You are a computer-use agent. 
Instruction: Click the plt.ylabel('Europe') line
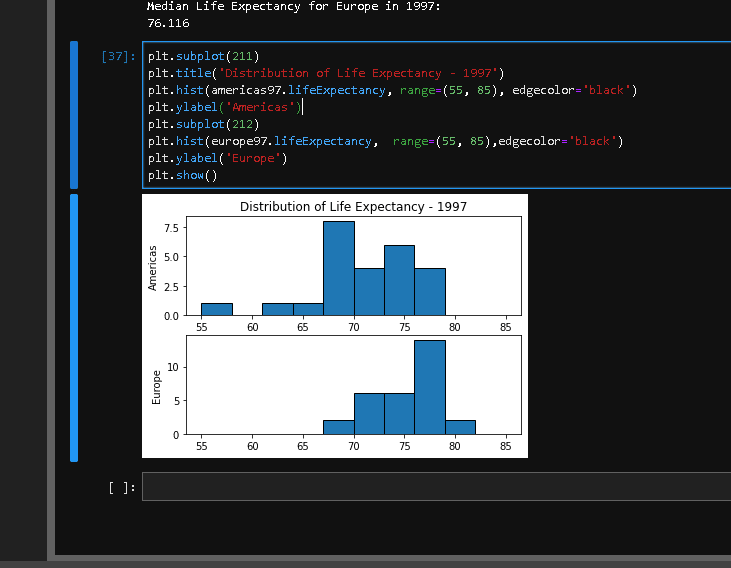click(x=217, y=158)
